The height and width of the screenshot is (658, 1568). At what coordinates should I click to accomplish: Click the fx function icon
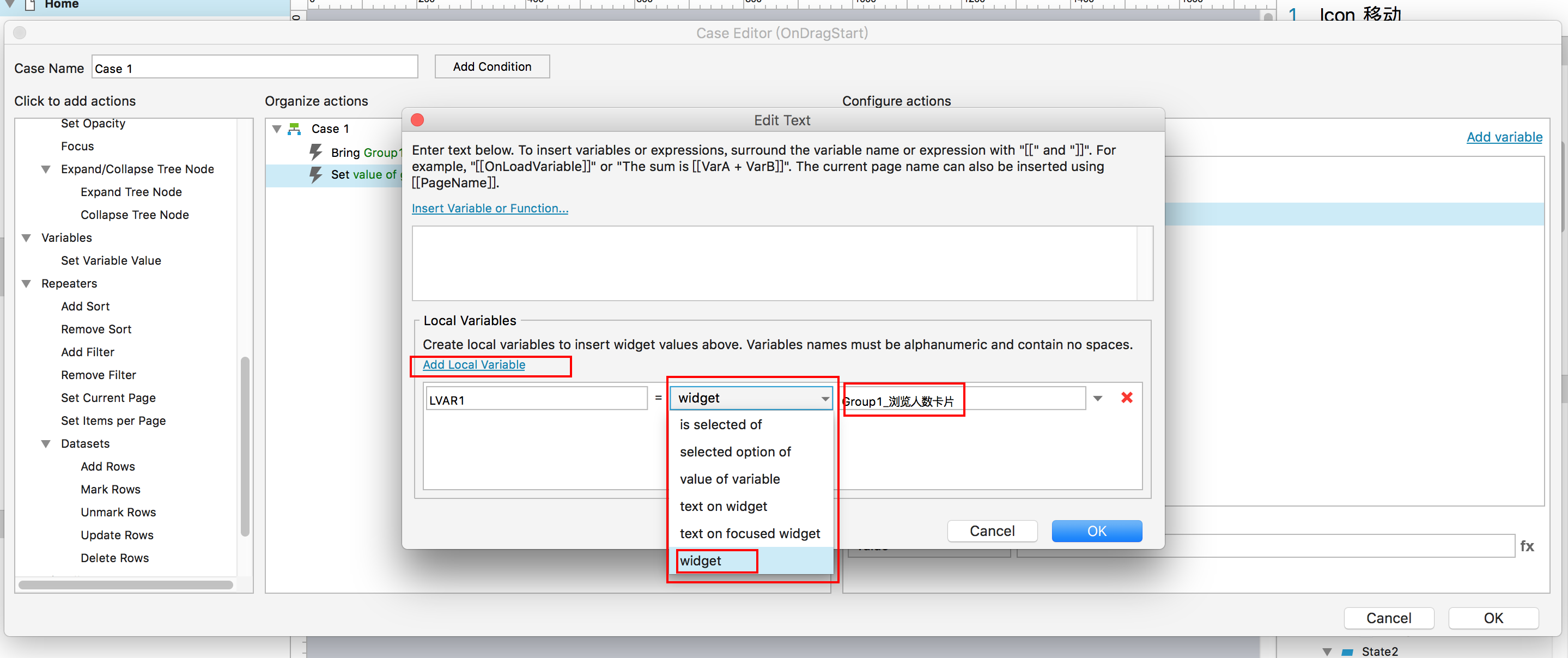1527,546
